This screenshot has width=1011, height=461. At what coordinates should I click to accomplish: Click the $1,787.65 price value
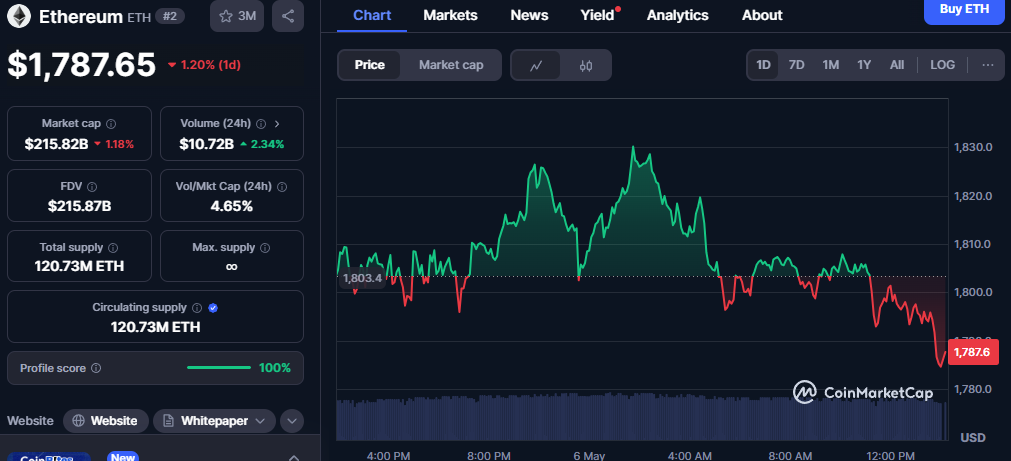82,64
